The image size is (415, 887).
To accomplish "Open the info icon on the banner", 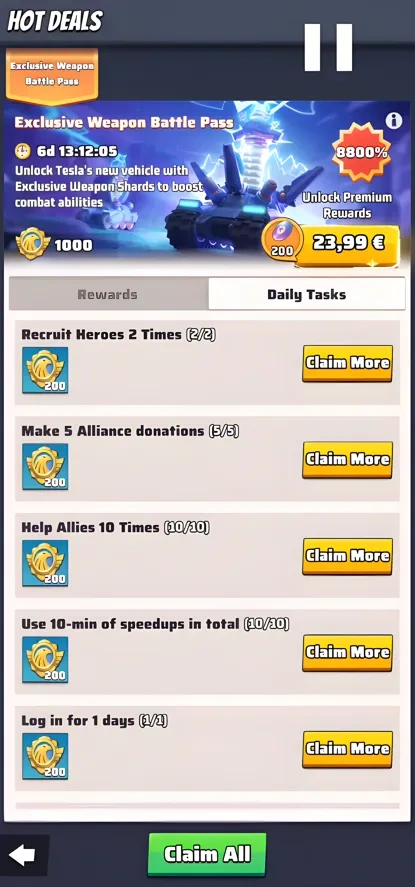I will pos(394,120).
